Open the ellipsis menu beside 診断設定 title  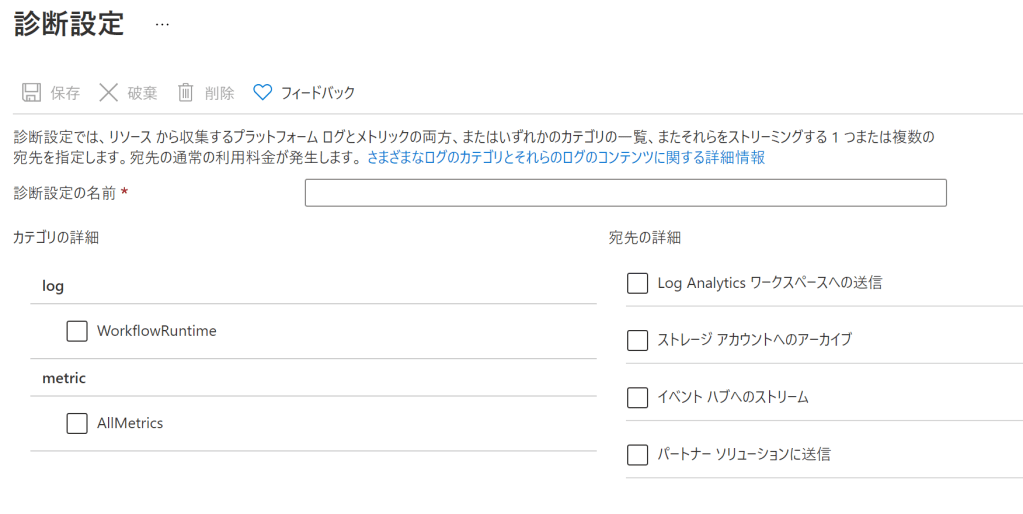[162, 25]
